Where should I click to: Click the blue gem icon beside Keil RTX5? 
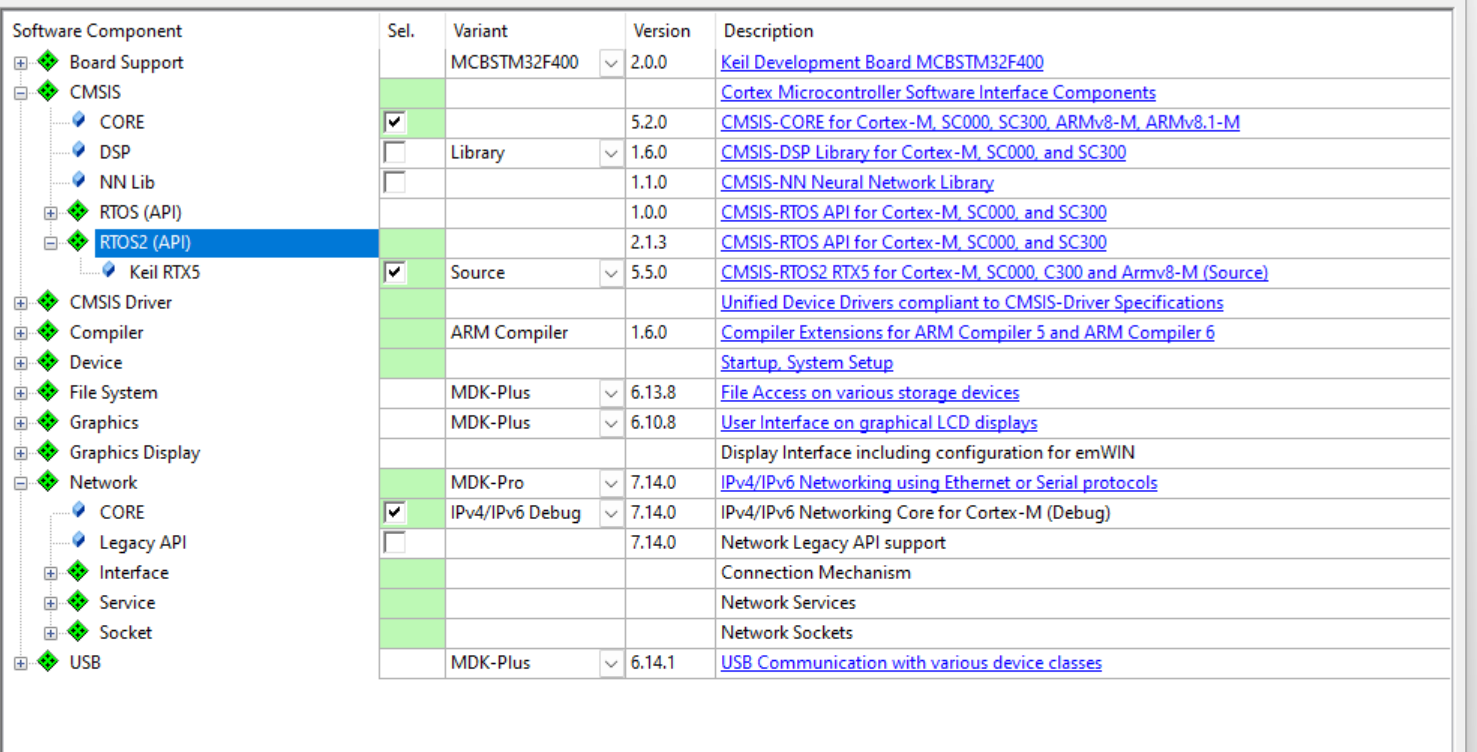point(109,271)
